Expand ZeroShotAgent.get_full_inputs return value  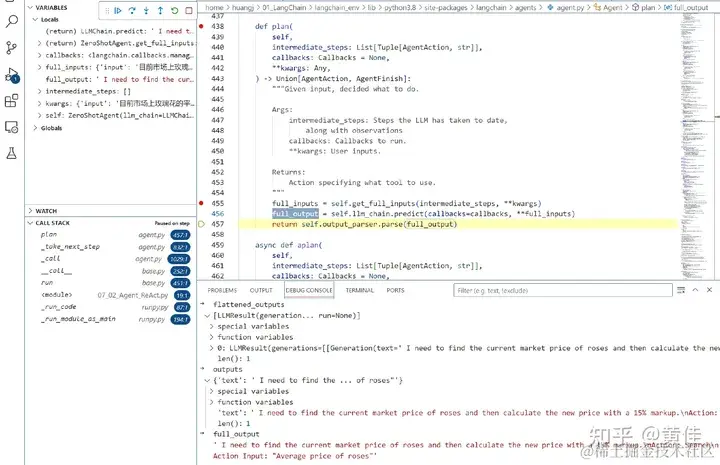coord(39,44)
